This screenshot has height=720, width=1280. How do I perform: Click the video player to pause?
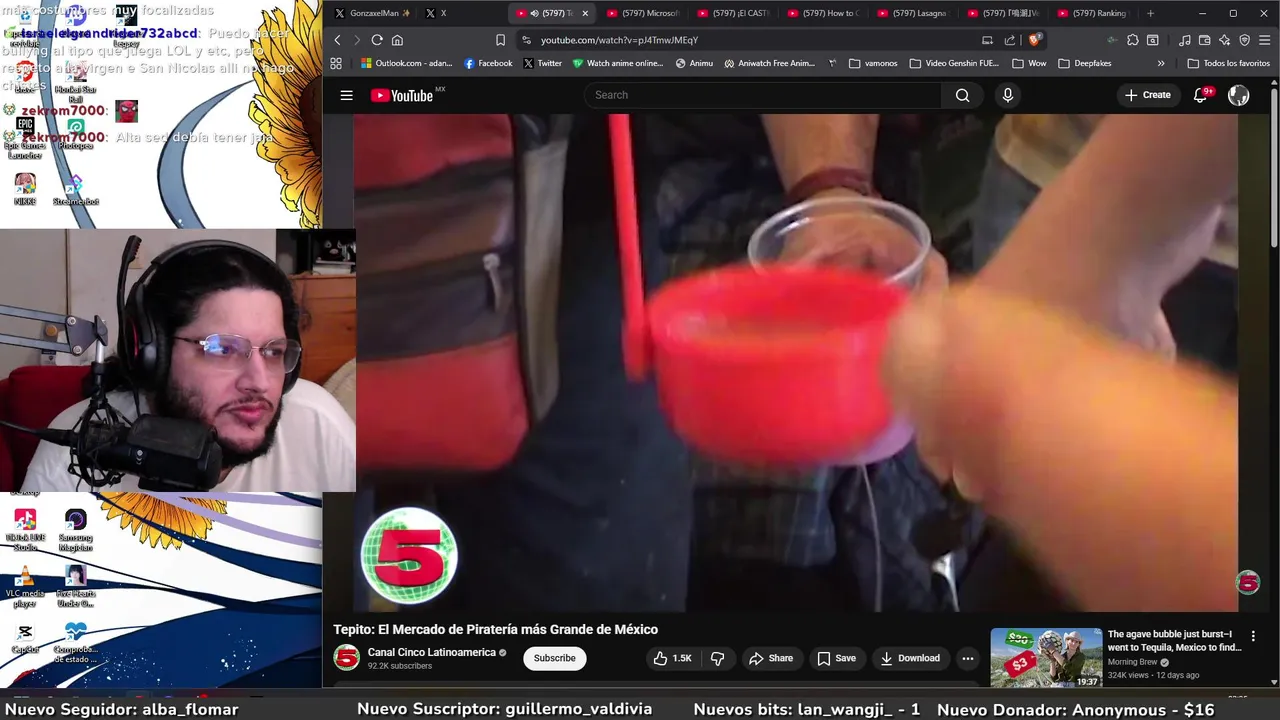pyautogui.click(x=796, y=362)
